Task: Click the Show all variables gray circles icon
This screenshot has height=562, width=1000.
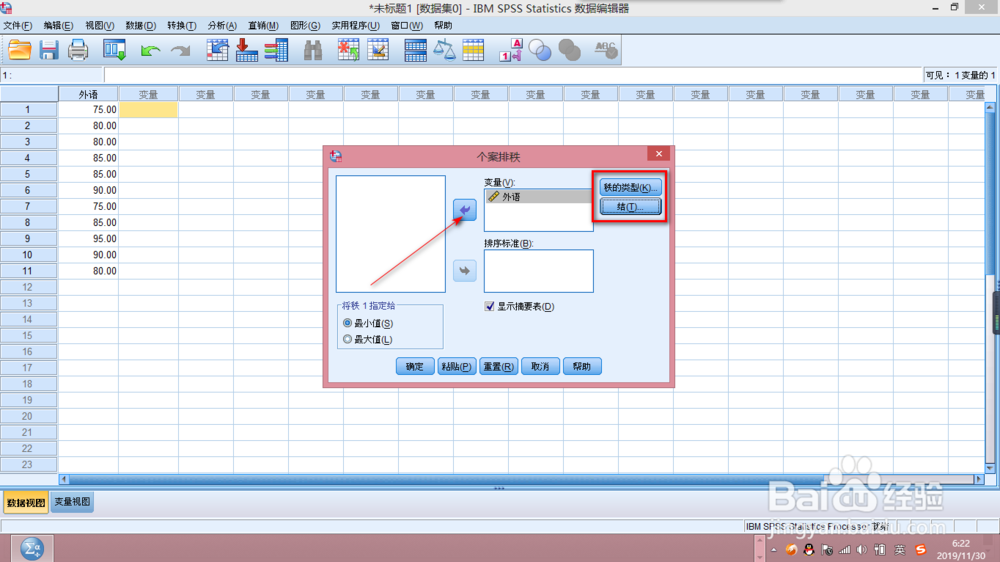Action: coord(570,50)
